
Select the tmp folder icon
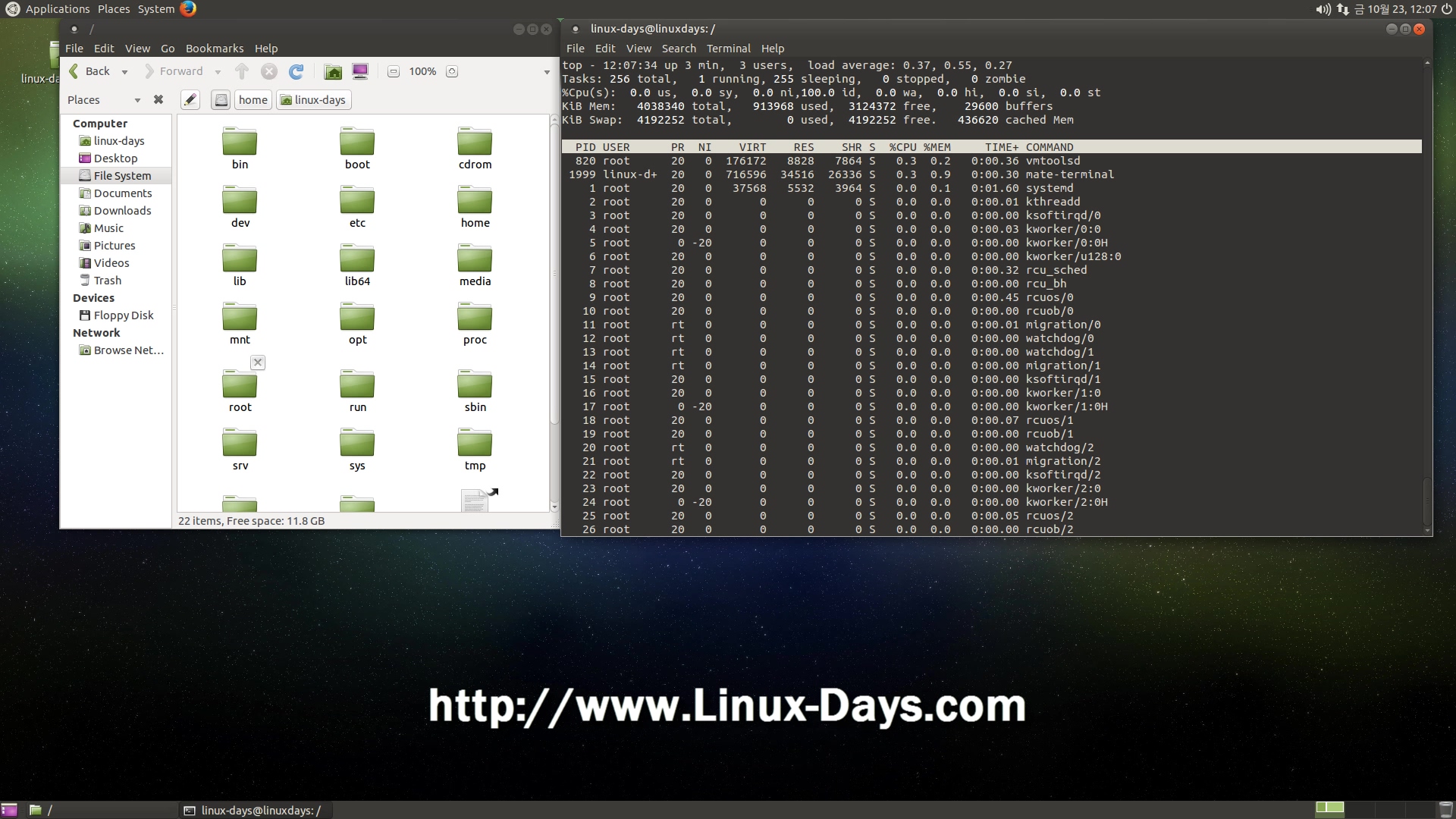475,442
